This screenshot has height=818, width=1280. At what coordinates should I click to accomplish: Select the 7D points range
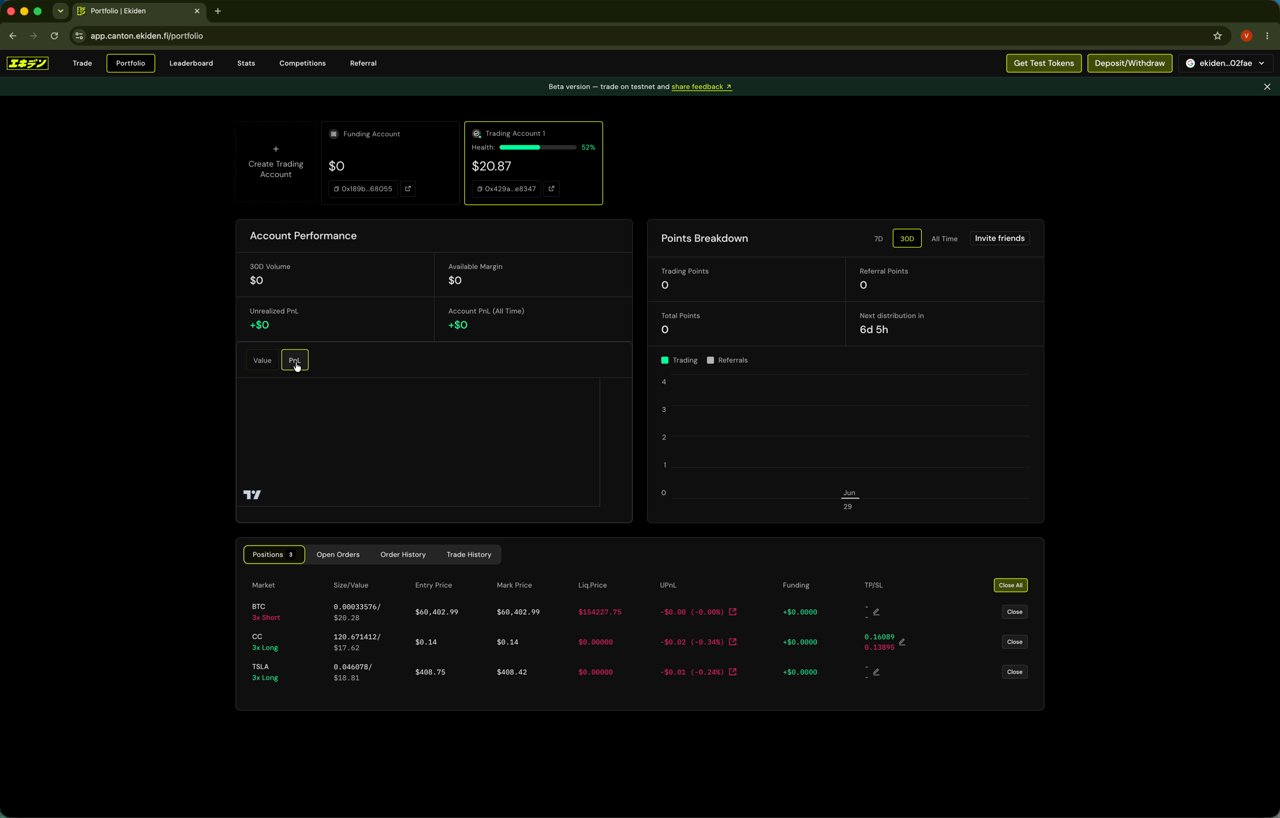[x=879, y=239]
